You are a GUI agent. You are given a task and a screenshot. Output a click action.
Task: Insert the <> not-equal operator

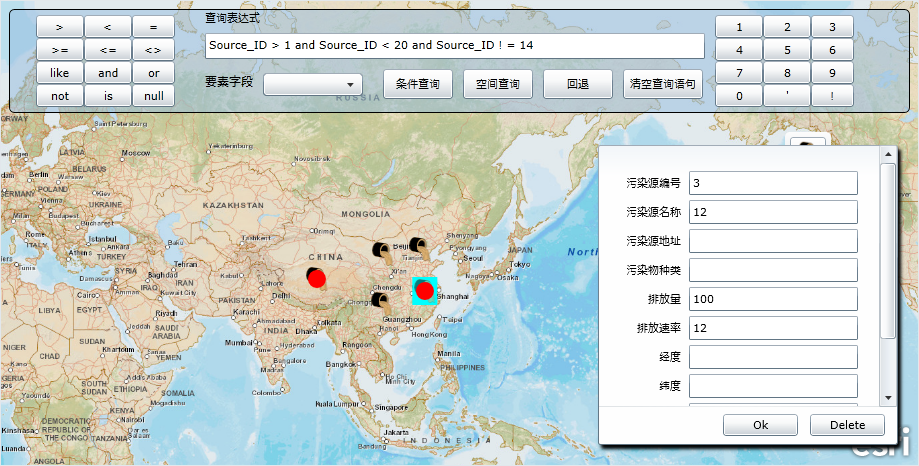154,50
